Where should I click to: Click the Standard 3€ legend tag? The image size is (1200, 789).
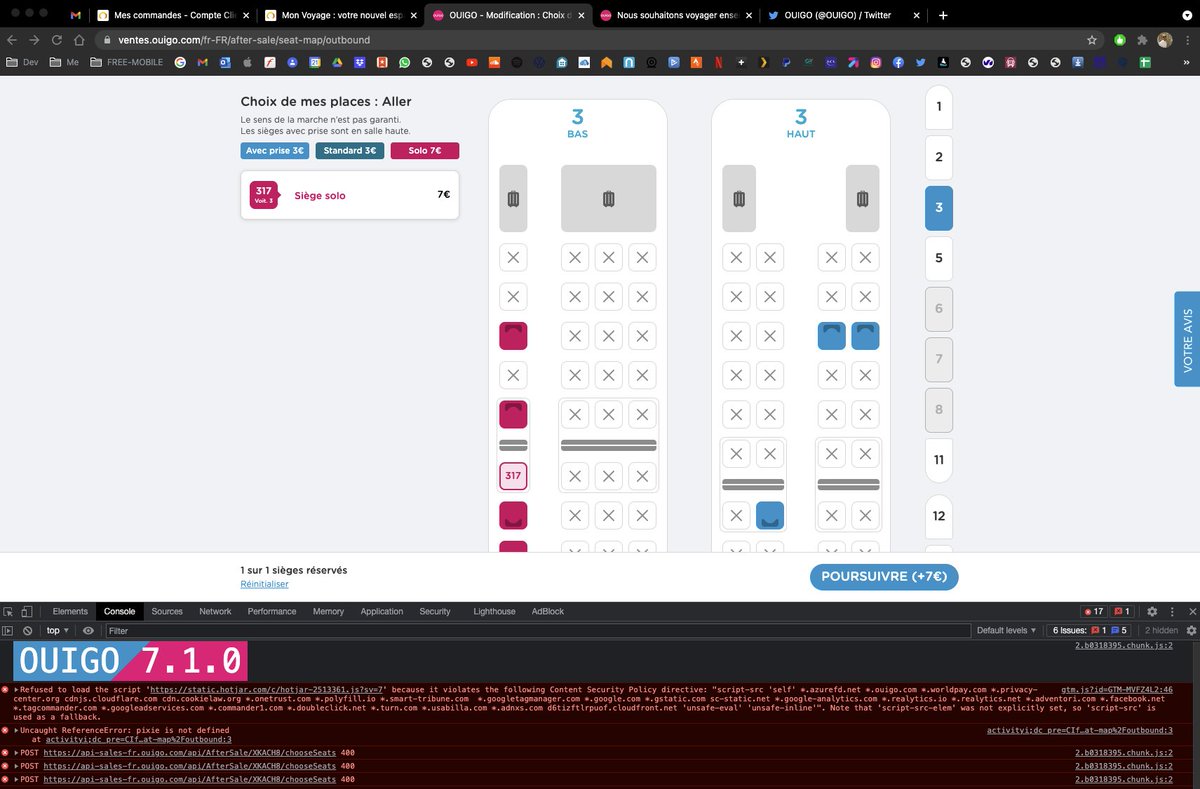coord(349,151)
